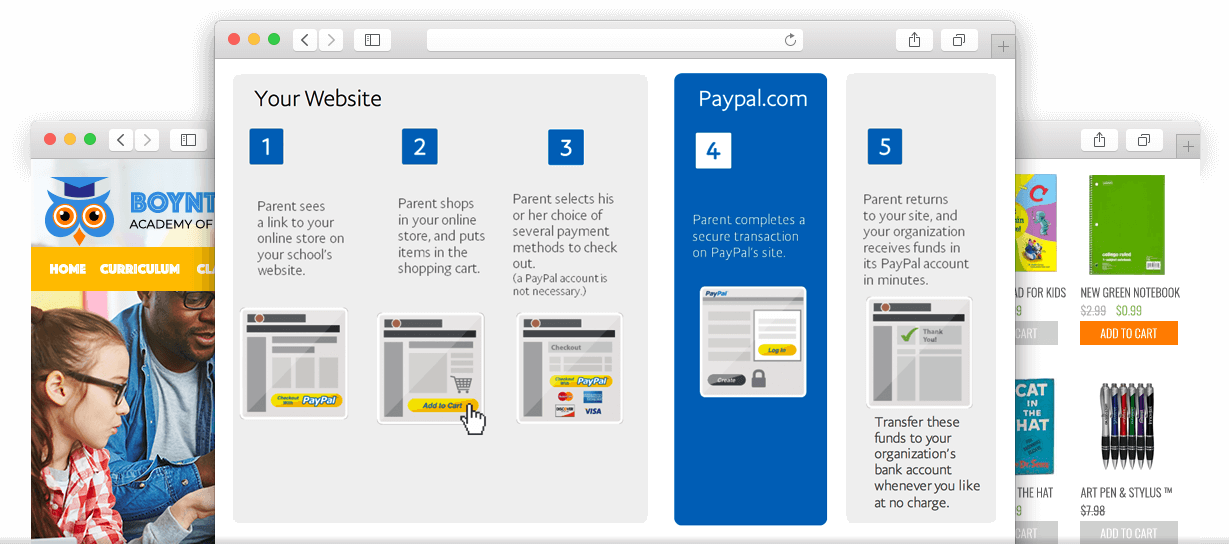Click the $7.98 price of Art Pen
This screenshot has width=1229, height=544.
pyautogui.click(x=1093, y=511)
